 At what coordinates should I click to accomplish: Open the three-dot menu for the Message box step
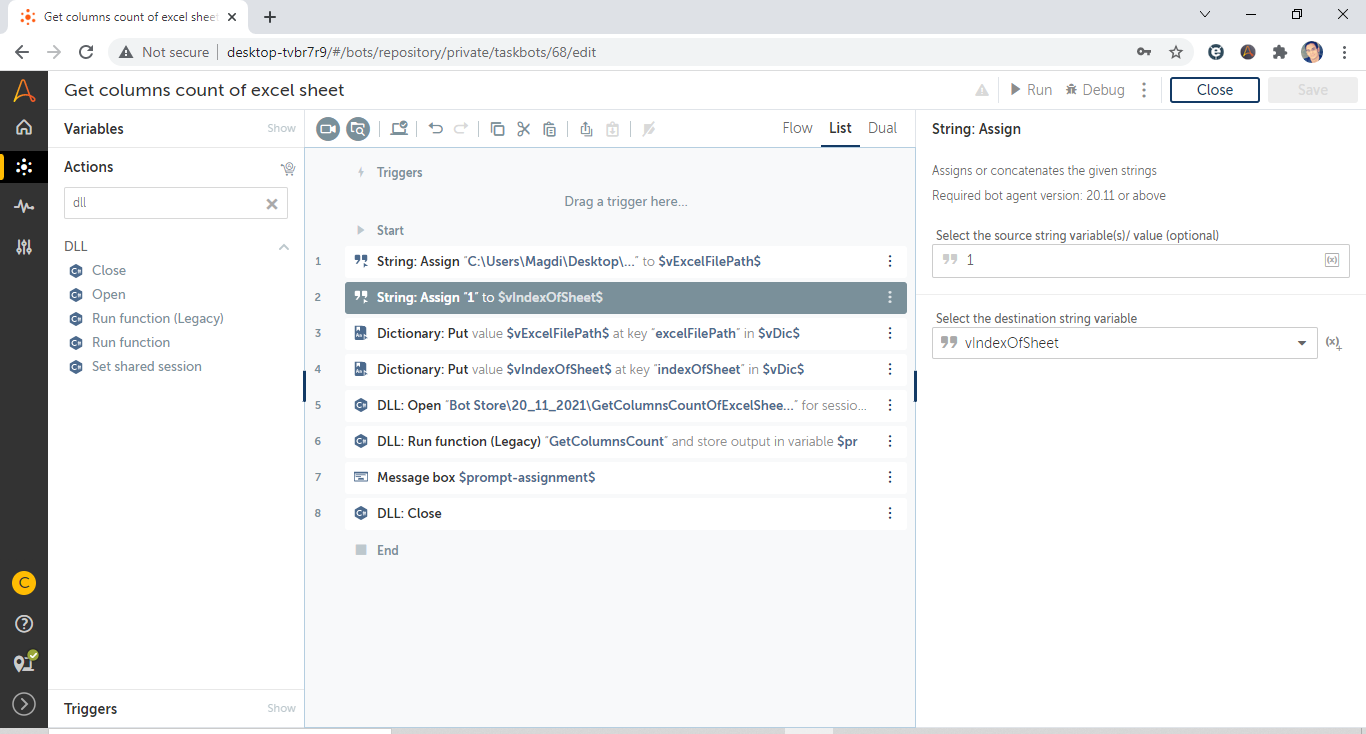(x=890, y=477)
